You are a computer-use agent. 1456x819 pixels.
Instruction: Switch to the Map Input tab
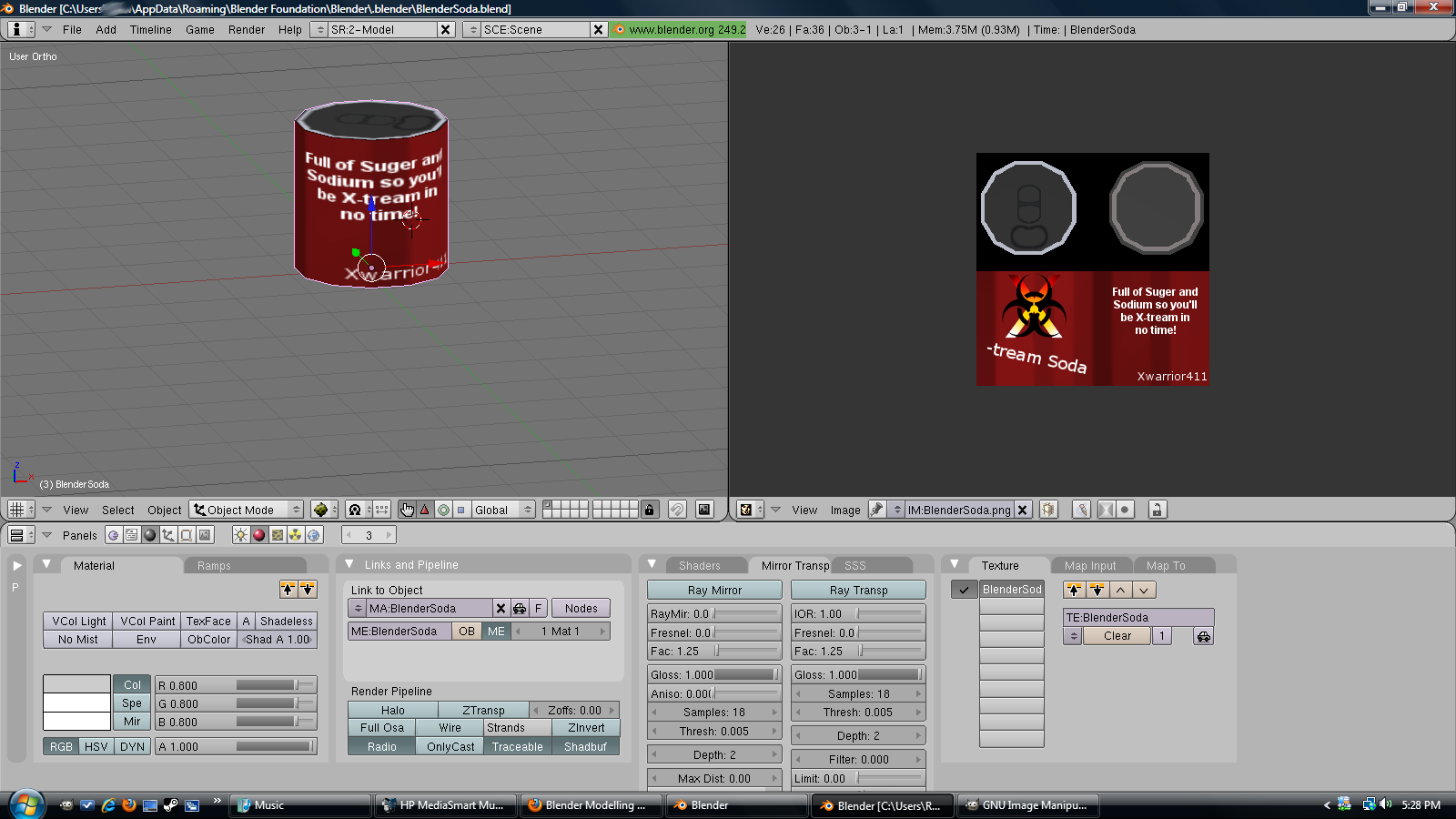1089,565
